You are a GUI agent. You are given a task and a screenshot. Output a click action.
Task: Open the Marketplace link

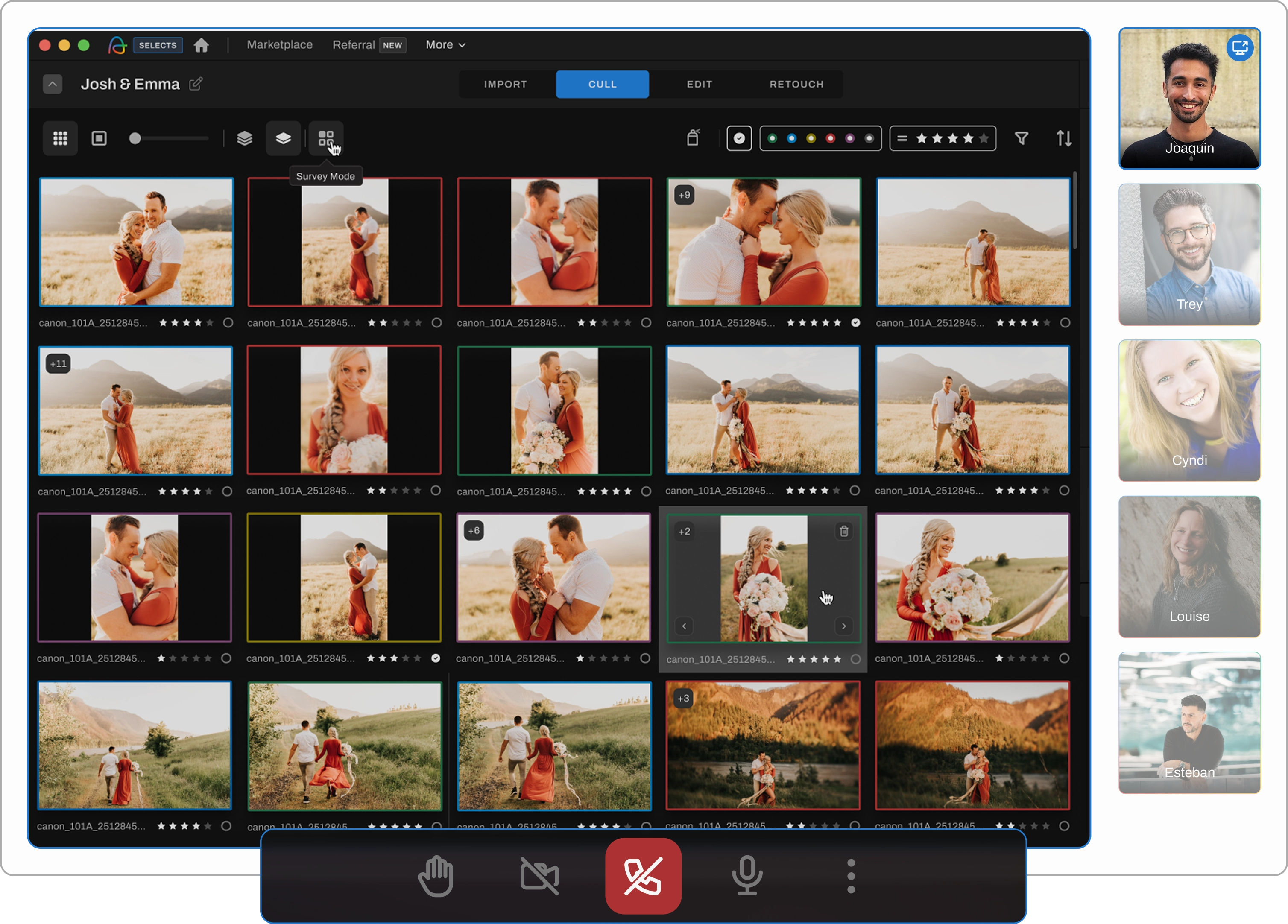pyautogui.click(x=279, y=45)
